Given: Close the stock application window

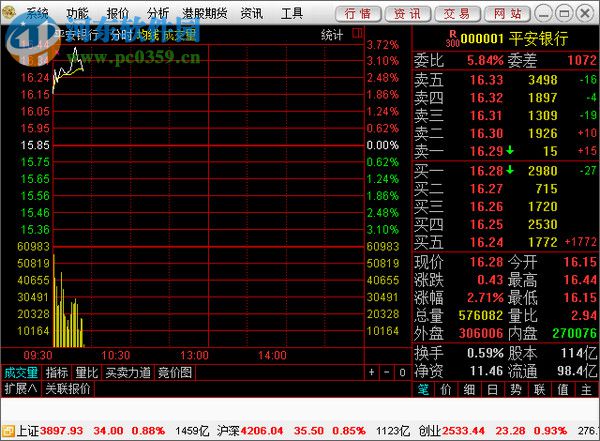Looking at the screenshot, I should (x=585, y=14).
